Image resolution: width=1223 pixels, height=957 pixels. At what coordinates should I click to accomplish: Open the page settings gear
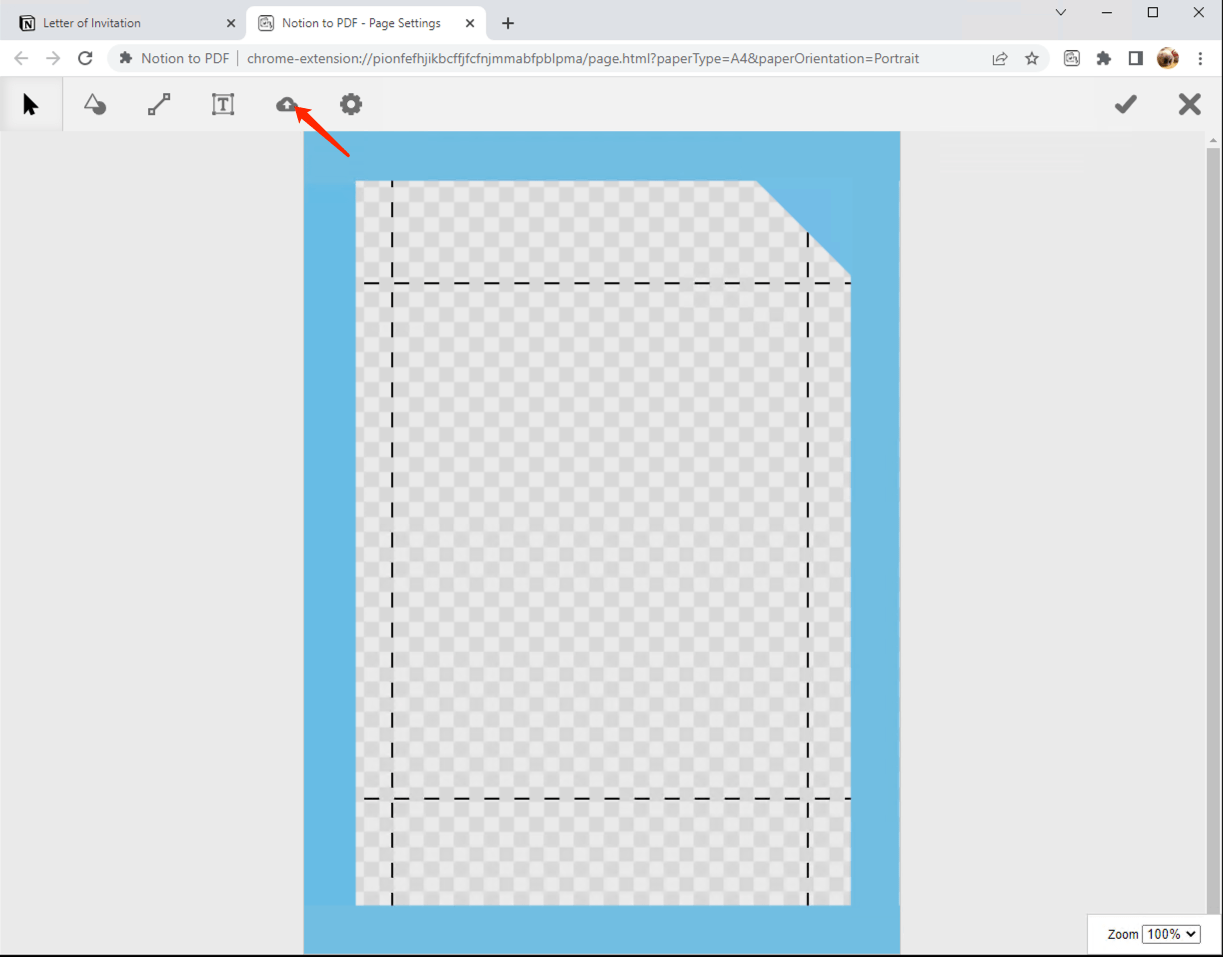[351, 104]
